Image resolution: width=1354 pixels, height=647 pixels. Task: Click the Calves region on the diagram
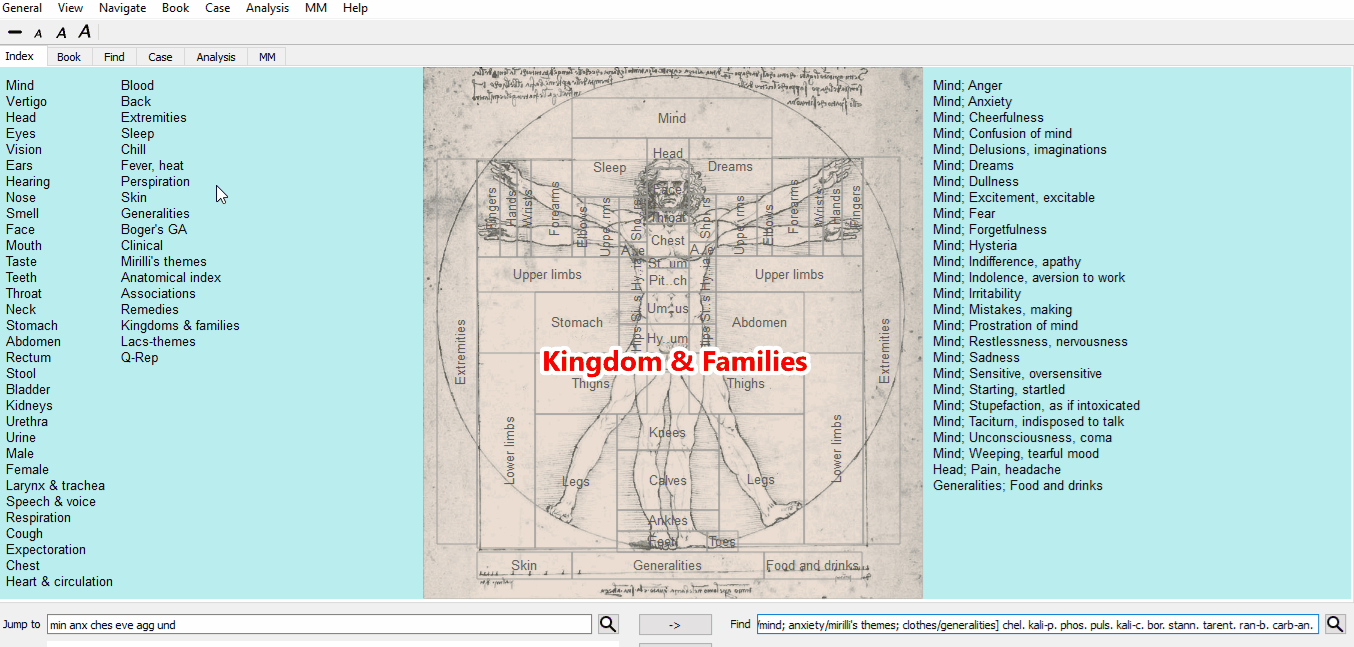click(668, 480)
